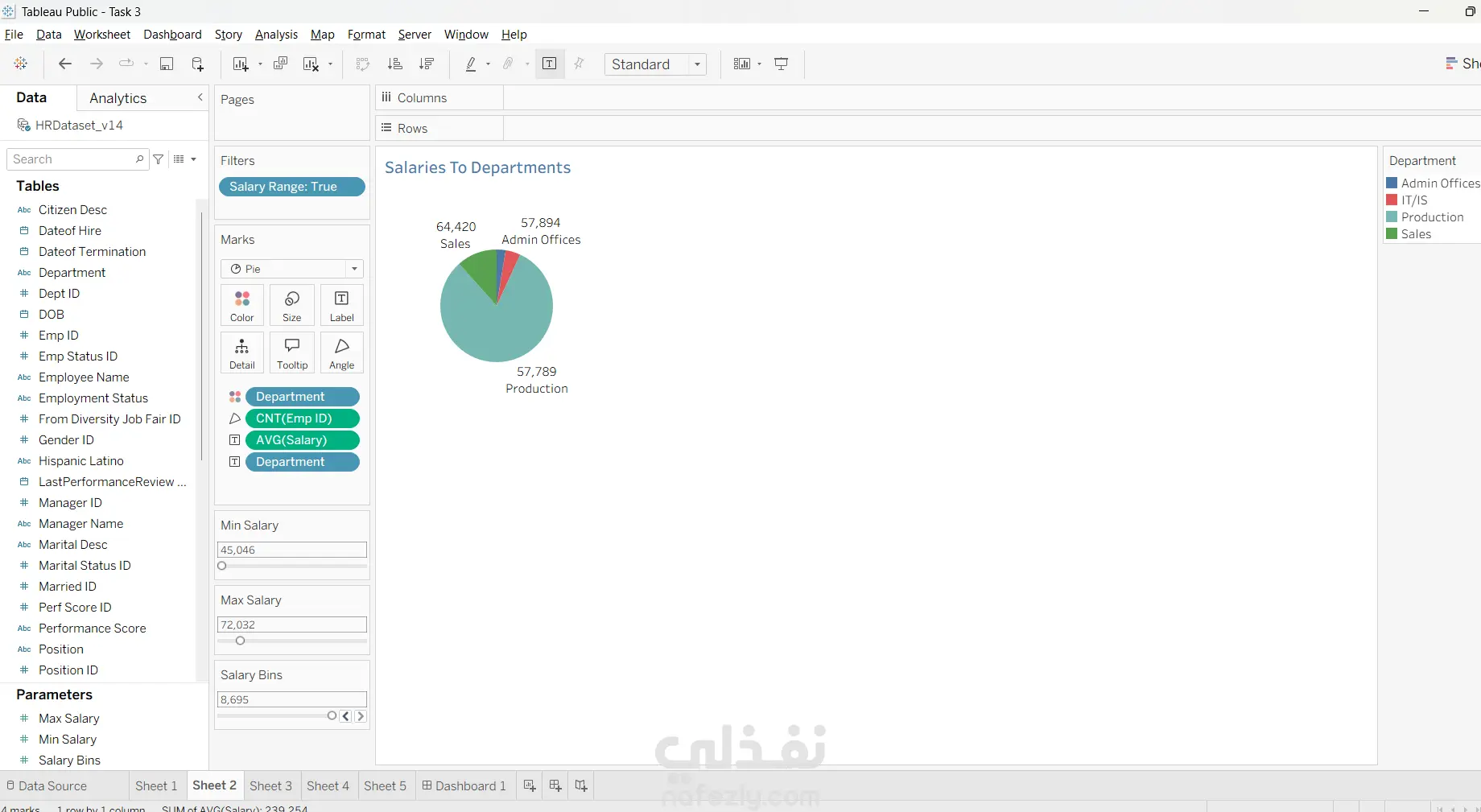Toggle Show Mark Labels button
Image resolution: width=1481 pixels, height=812 pixels.
[x=550, y=64]
